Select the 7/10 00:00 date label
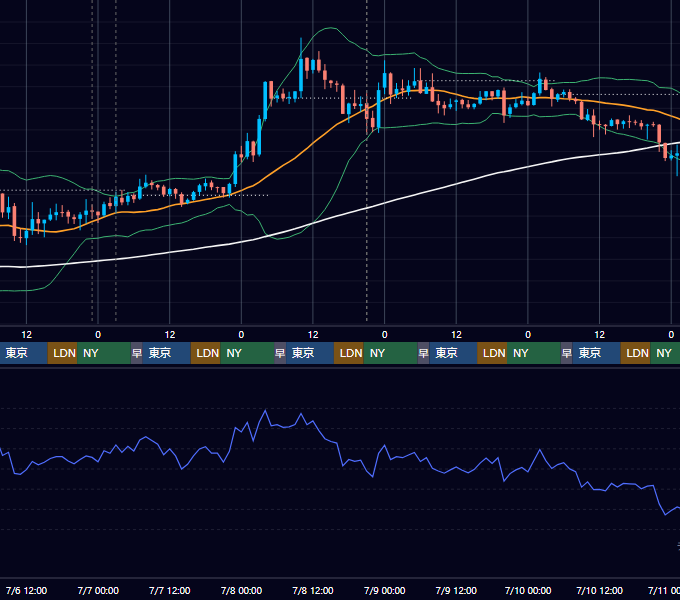 coord(528,590)
